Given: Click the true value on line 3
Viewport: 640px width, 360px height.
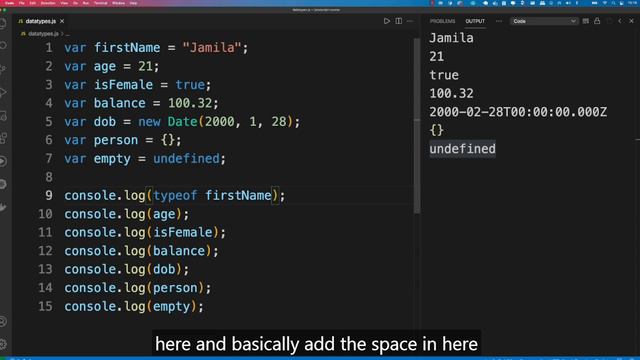Looking at the screenshot, I should [x=190, y=84].
